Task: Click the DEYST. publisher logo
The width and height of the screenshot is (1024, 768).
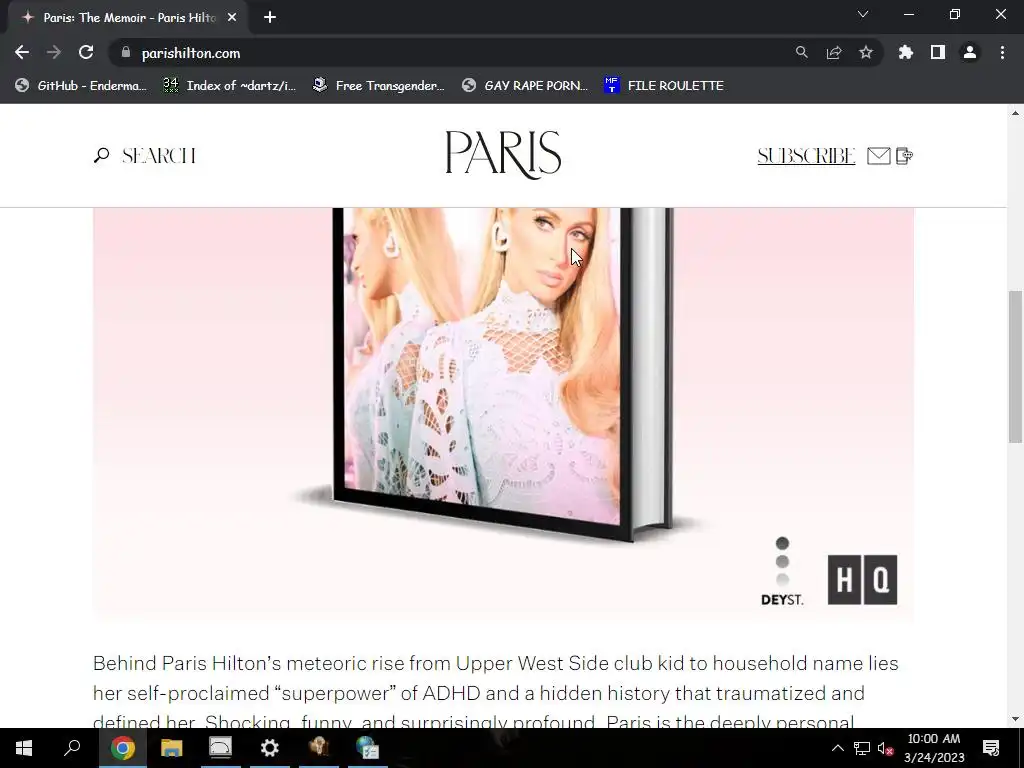Action: click(782, 571)
